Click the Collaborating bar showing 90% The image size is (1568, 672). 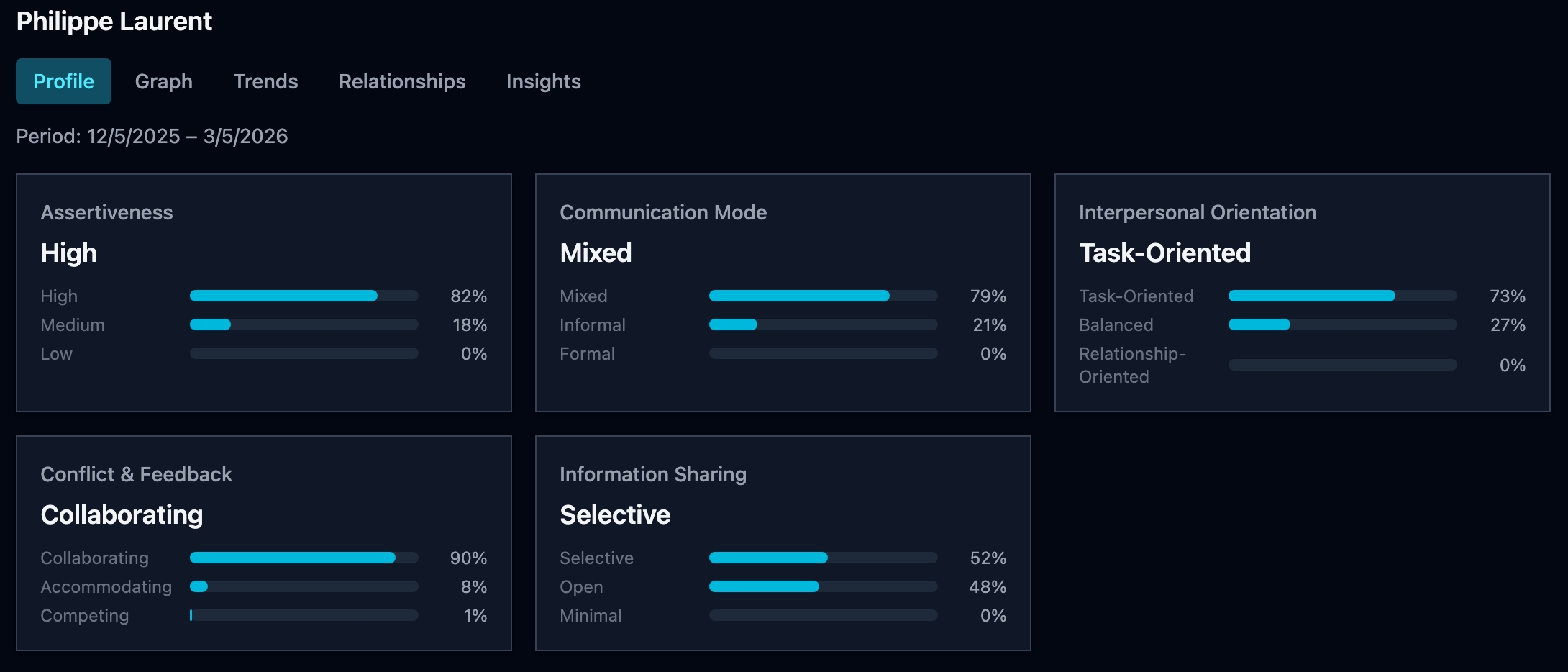[303, 557]
